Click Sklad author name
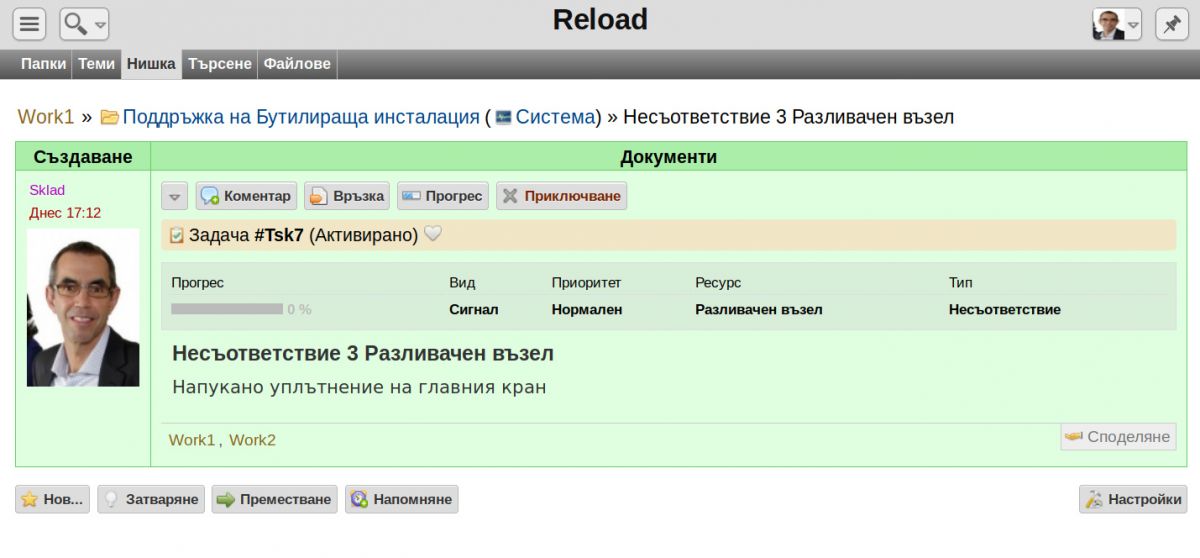1200x558 pixels. pyautogui.click(x=47, y=190)
